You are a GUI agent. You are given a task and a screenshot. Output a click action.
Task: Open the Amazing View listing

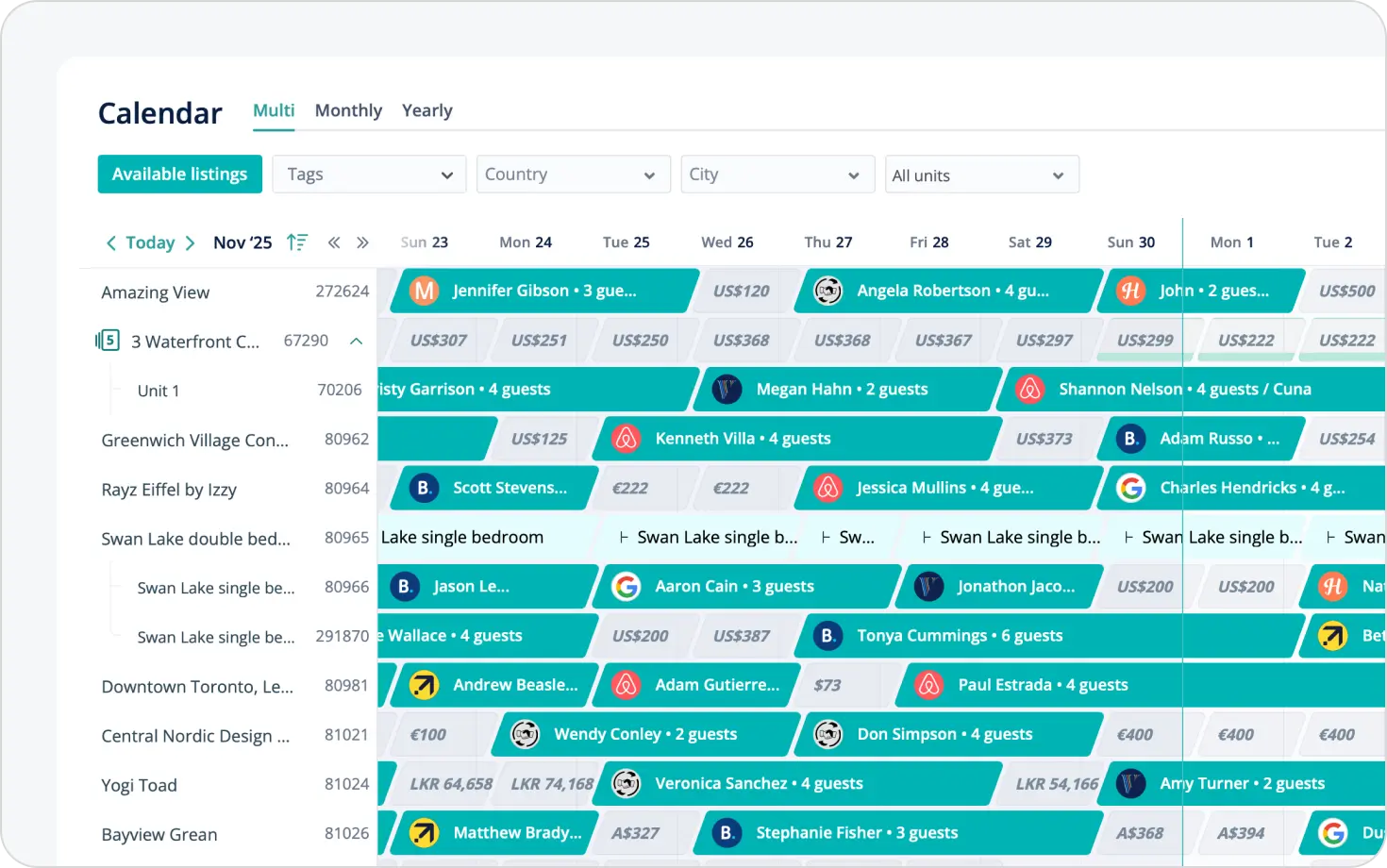point(156,292)
